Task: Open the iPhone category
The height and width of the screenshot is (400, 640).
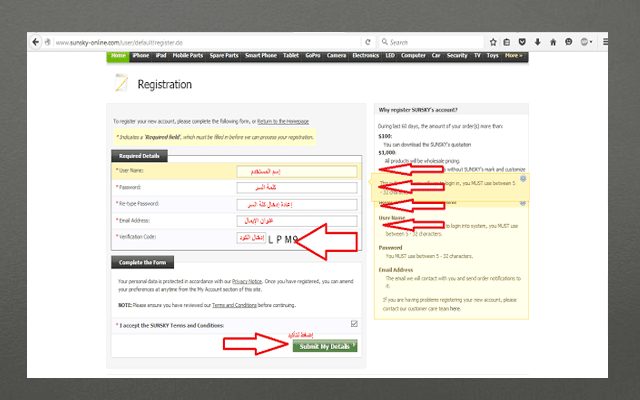Action: 141,56
